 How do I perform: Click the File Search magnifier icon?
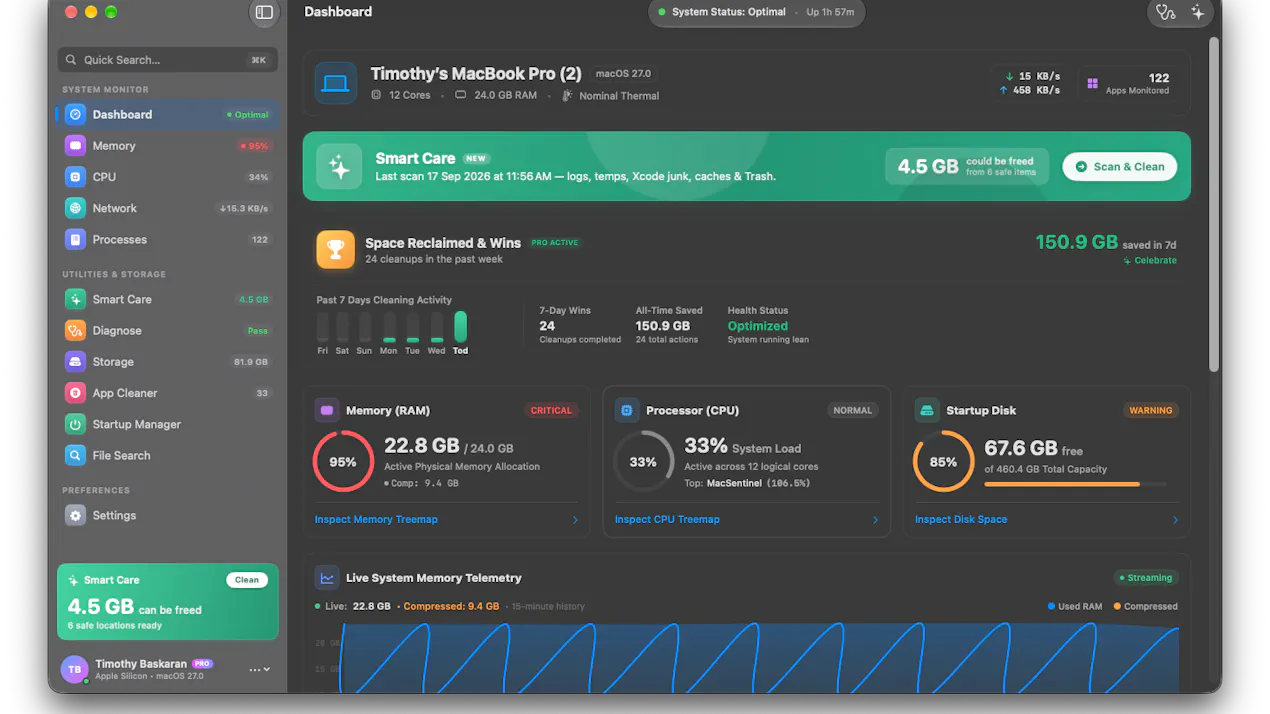click(75, 455)
